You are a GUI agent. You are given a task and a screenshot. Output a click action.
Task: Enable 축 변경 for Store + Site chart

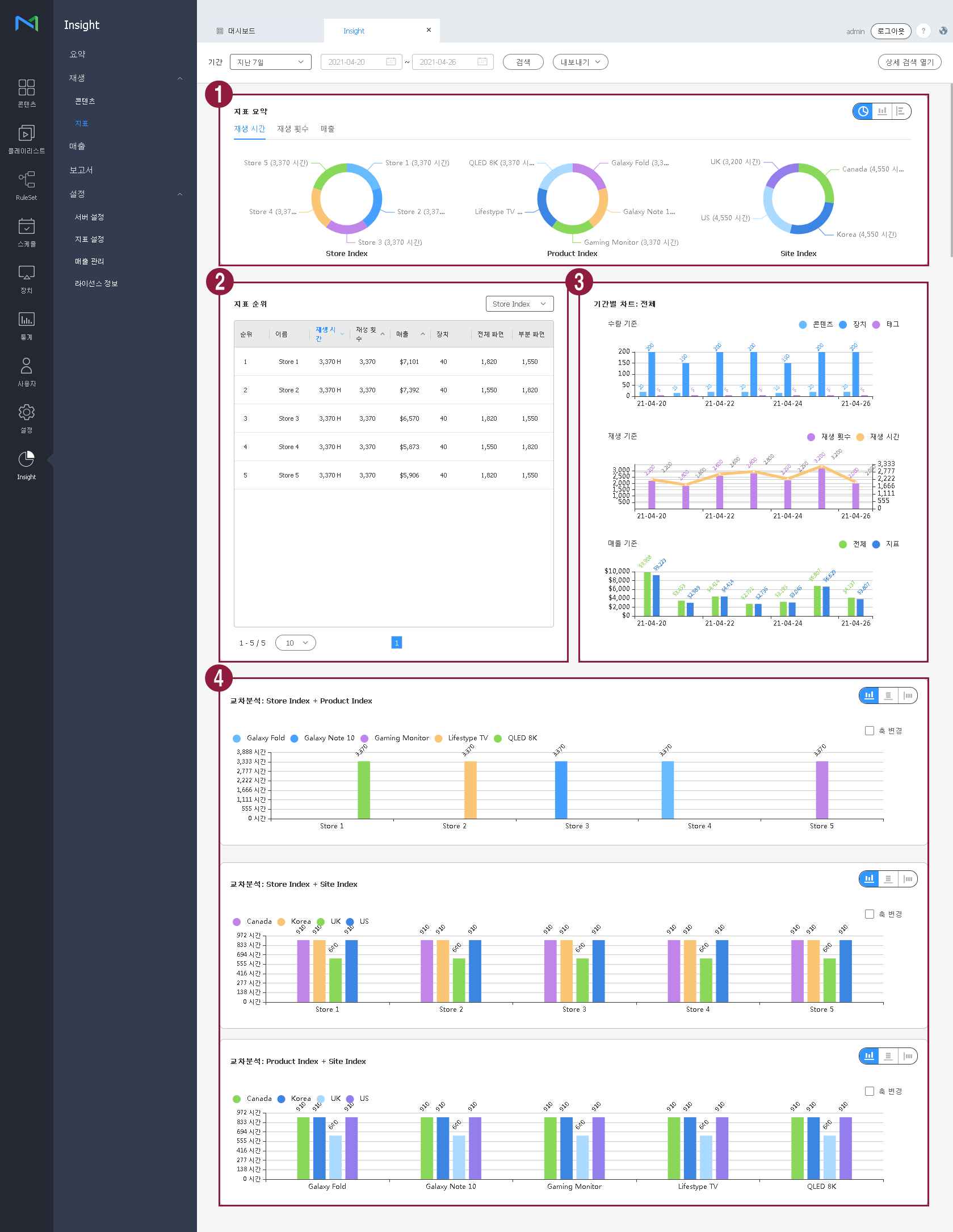[x=869, y=914]
